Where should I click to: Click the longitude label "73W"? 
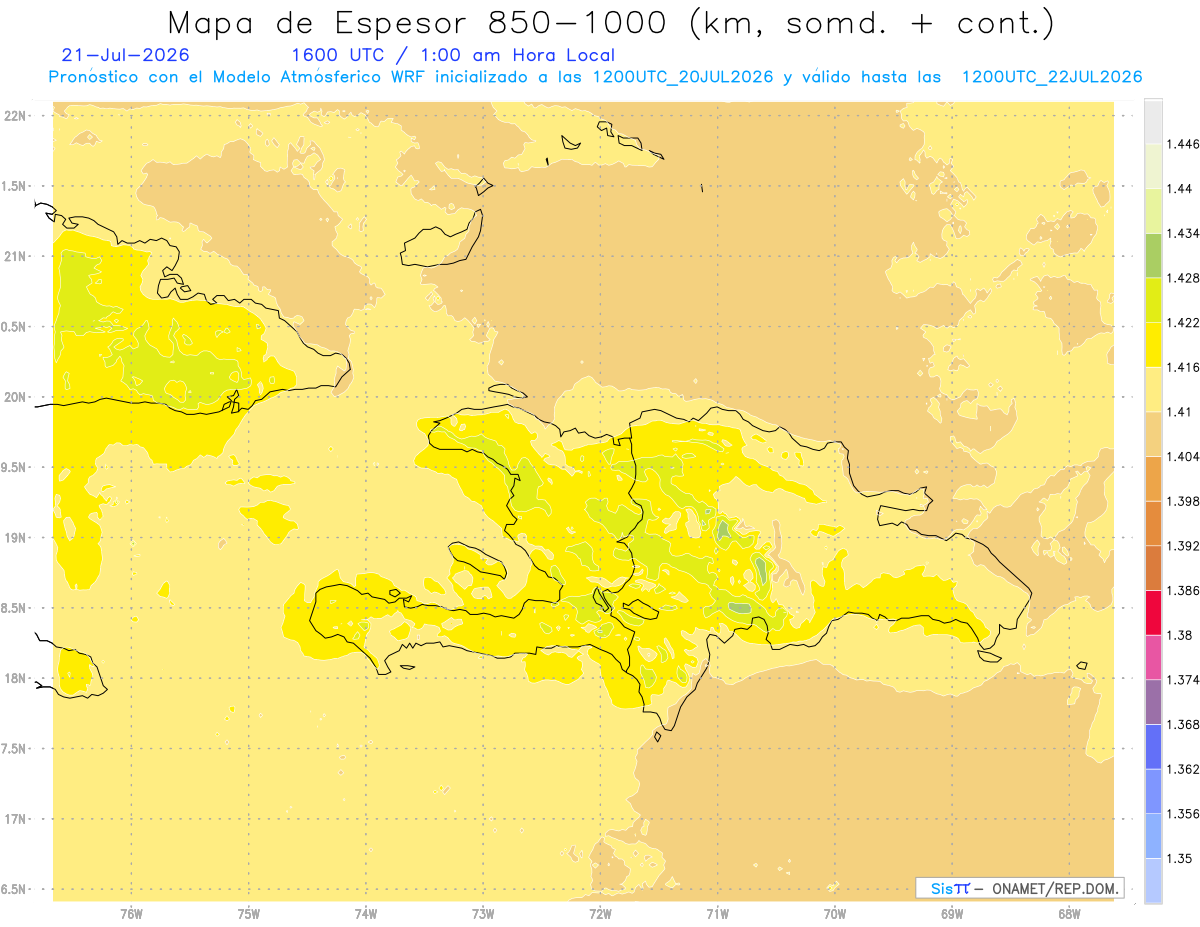coord(483,914)
